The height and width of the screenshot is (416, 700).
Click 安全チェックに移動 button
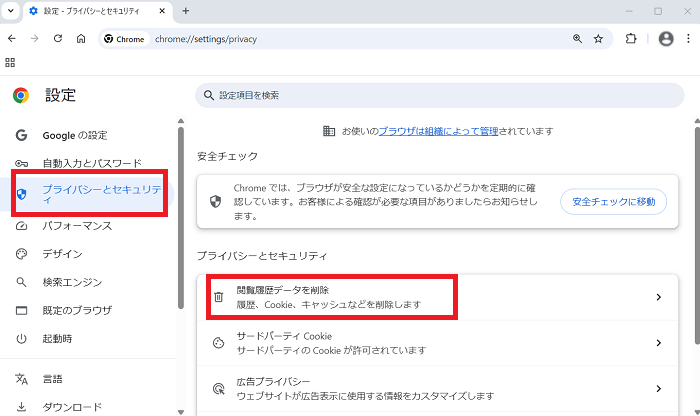[x=613, y=202]
